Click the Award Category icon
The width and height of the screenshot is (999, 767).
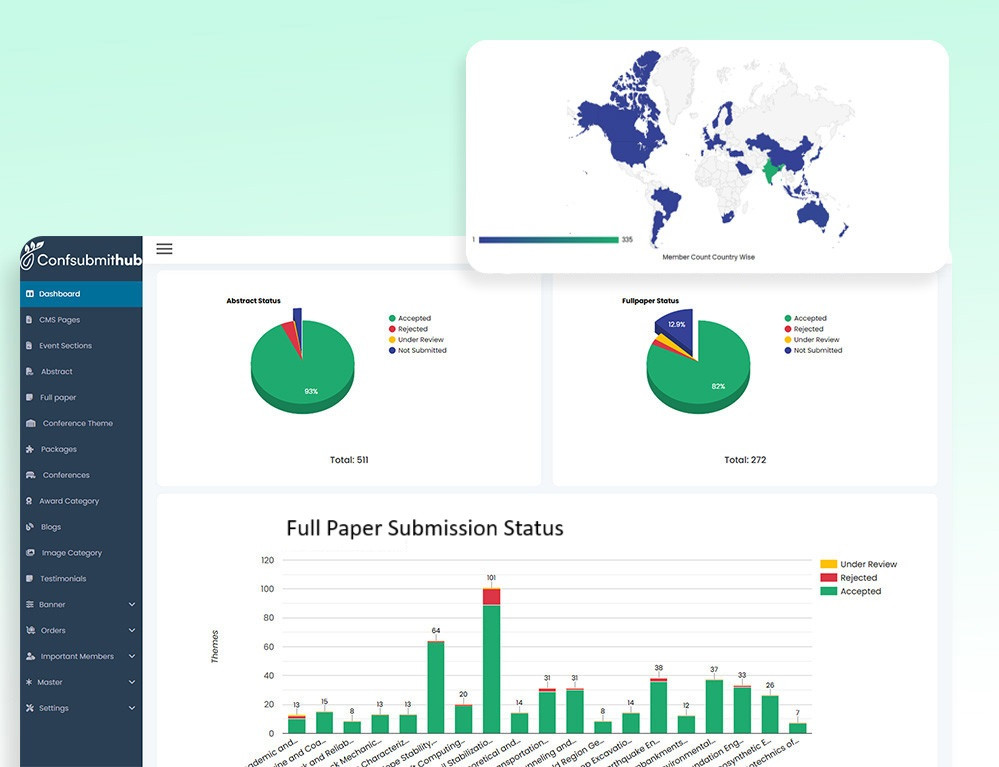click(x=29, y=501)
